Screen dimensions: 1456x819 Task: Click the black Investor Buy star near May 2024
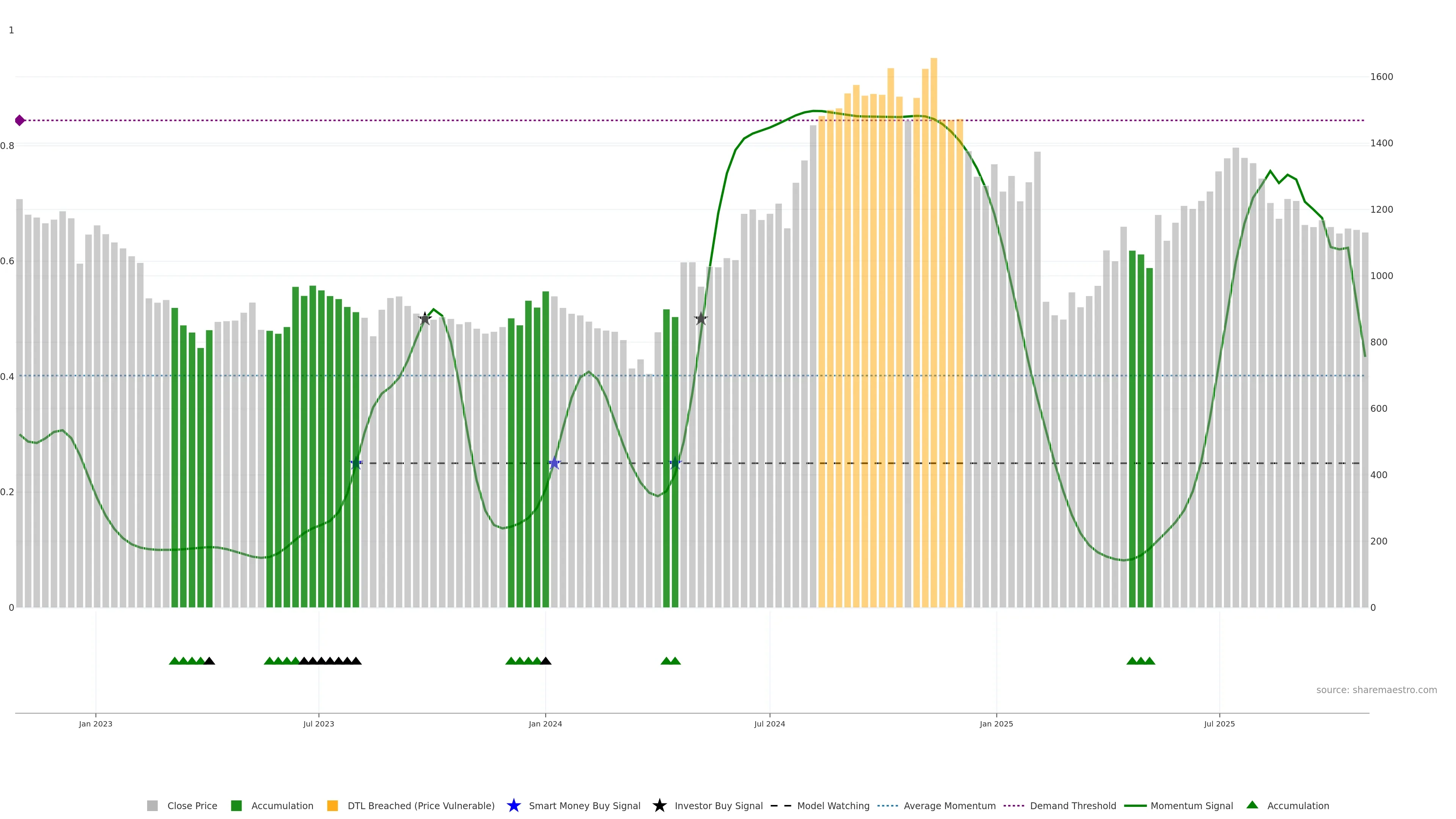(701, 319)
